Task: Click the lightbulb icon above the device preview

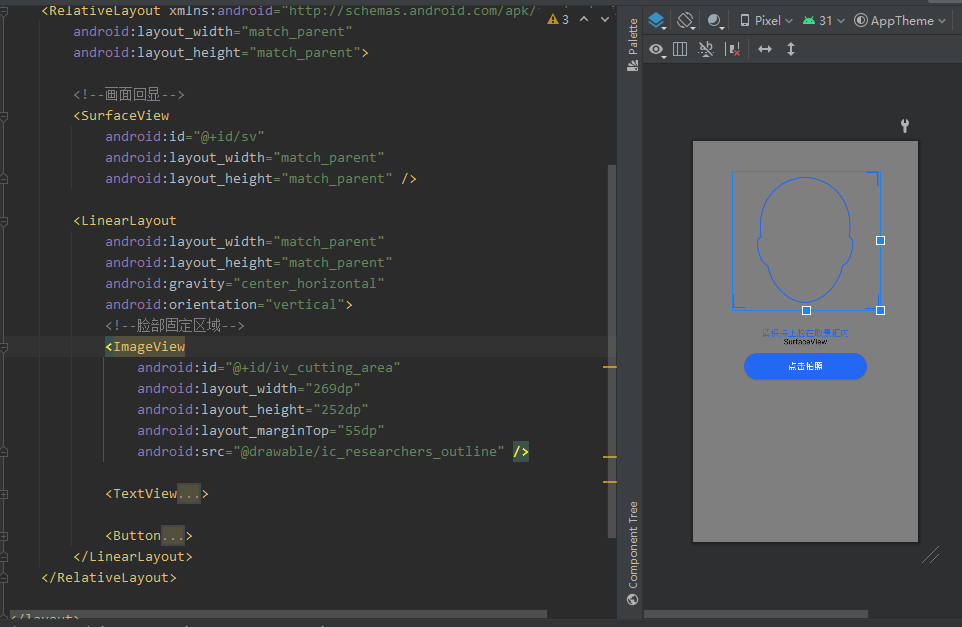Action: click(904, 126)
